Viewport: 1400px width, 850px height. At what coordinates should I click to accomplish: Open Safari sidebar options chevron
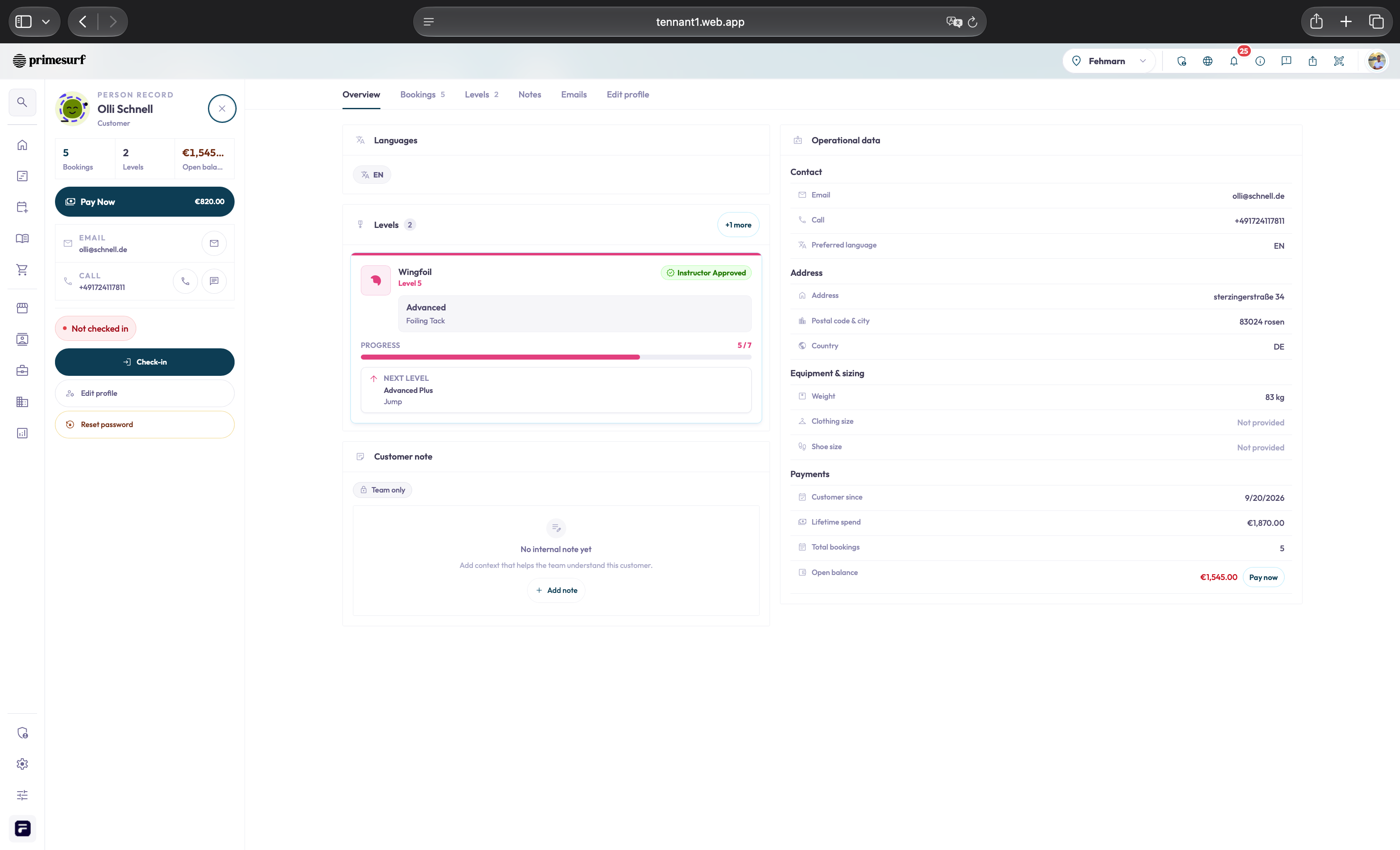coord(46,22)
